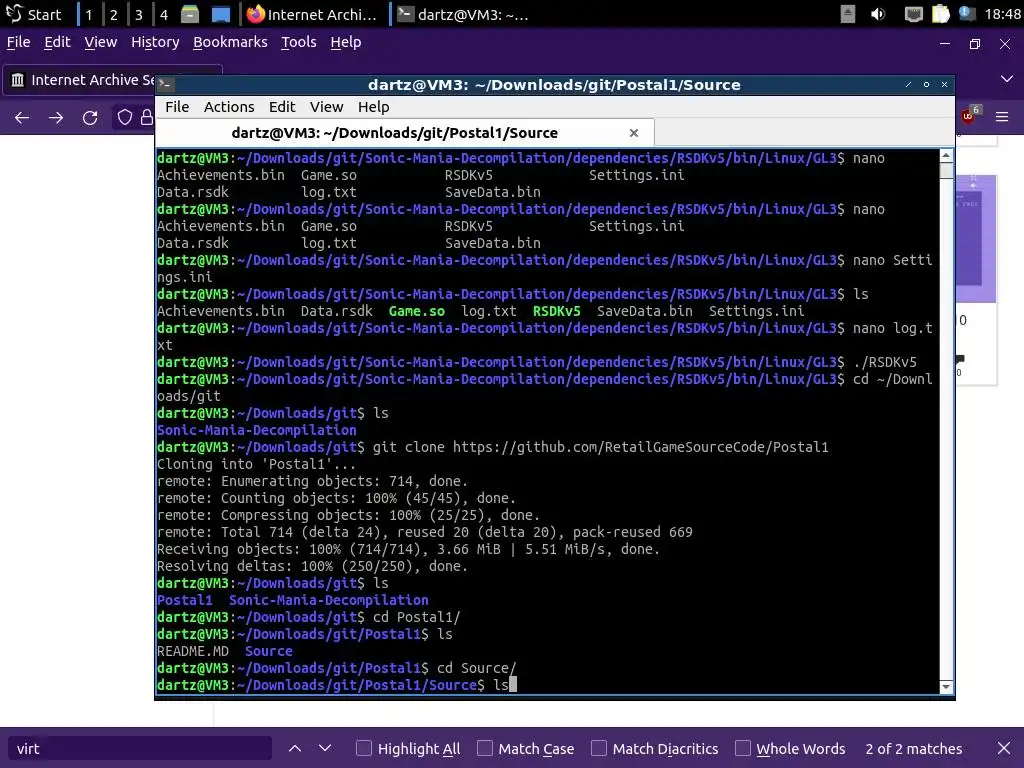Click the update notifier tray icon
Image resolution: width=1024 pixels, height=768 pixels.
coord(967,14)
